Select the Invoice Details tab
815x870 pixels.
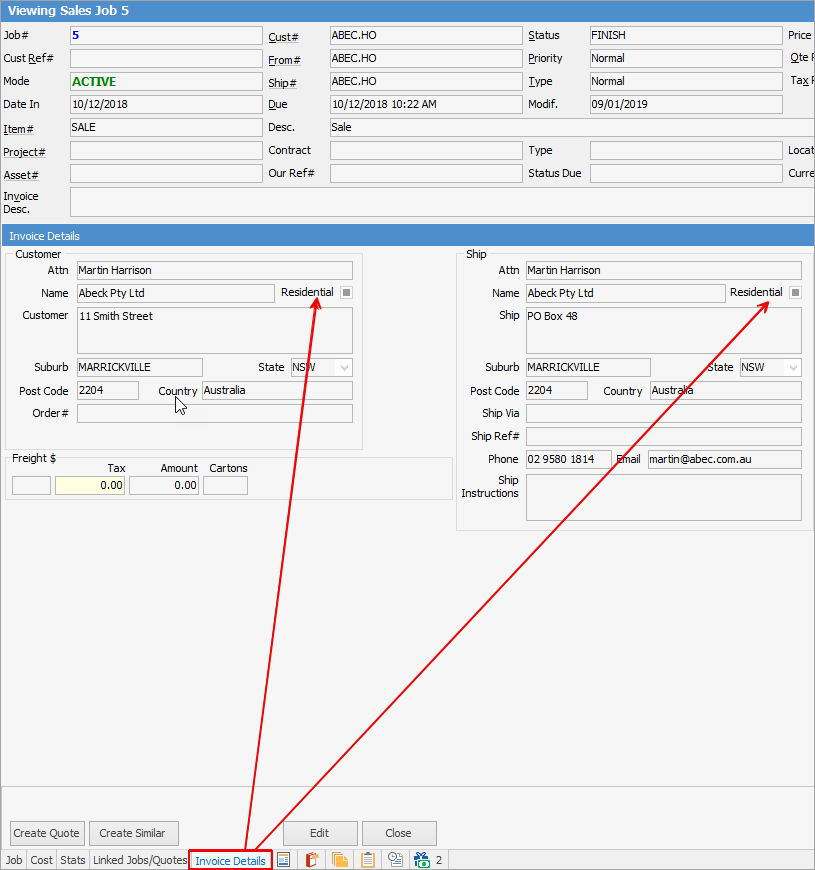click(230, 861)
